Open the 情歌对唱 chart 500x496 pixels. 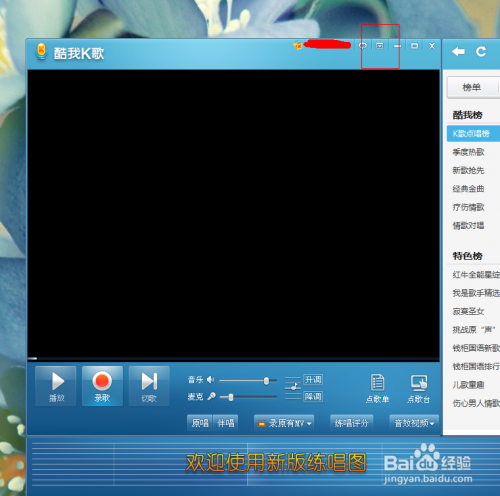click(468, 225)
